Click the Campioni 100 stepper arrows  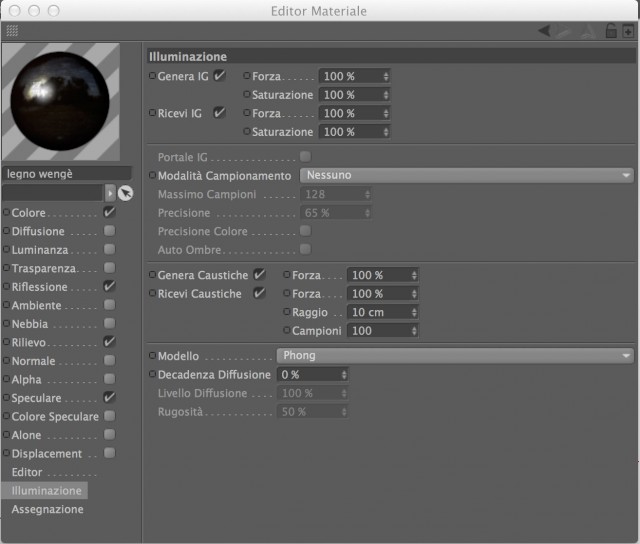pos(414,331)
